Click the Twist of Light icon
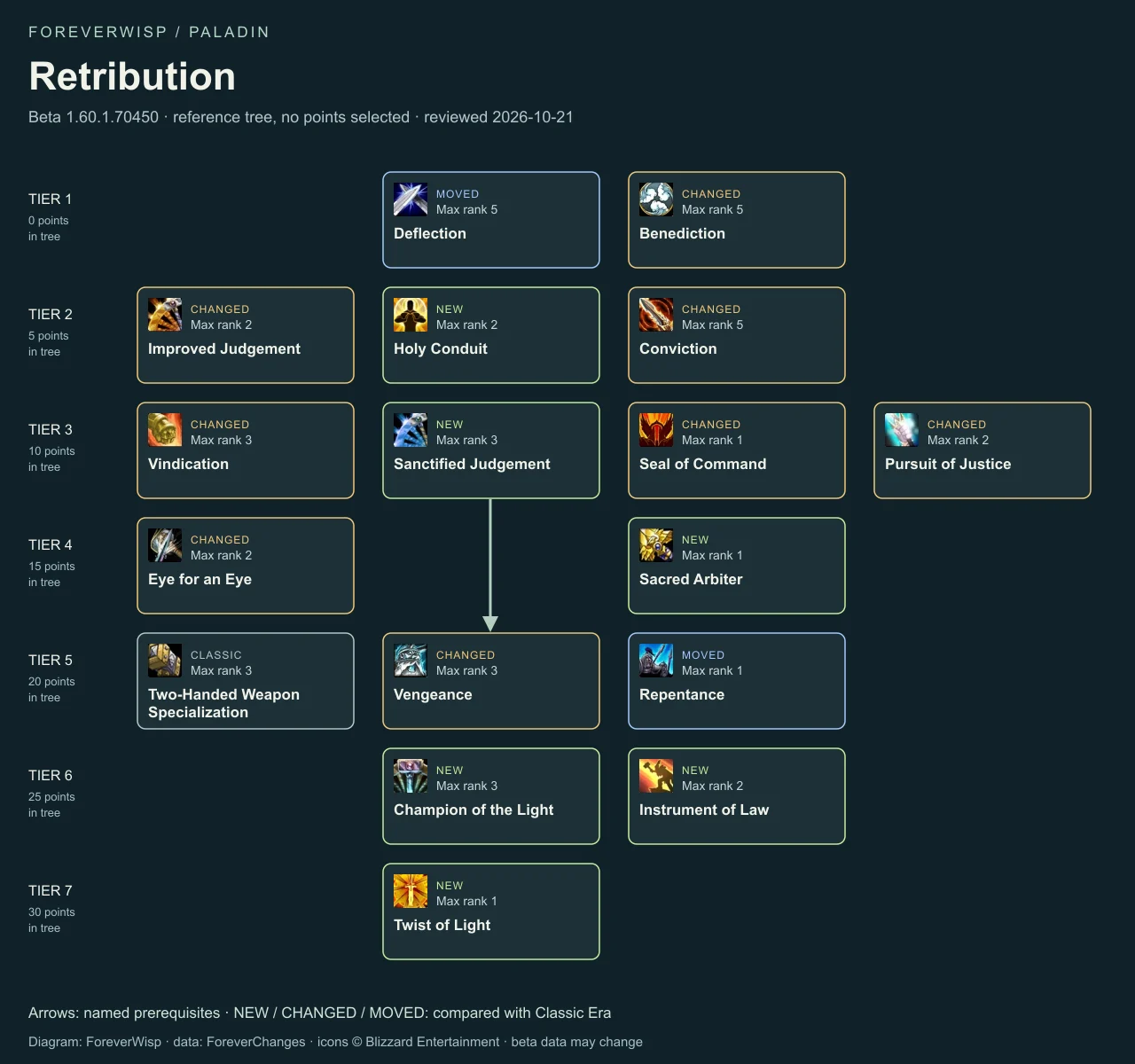 click(411, 891)
